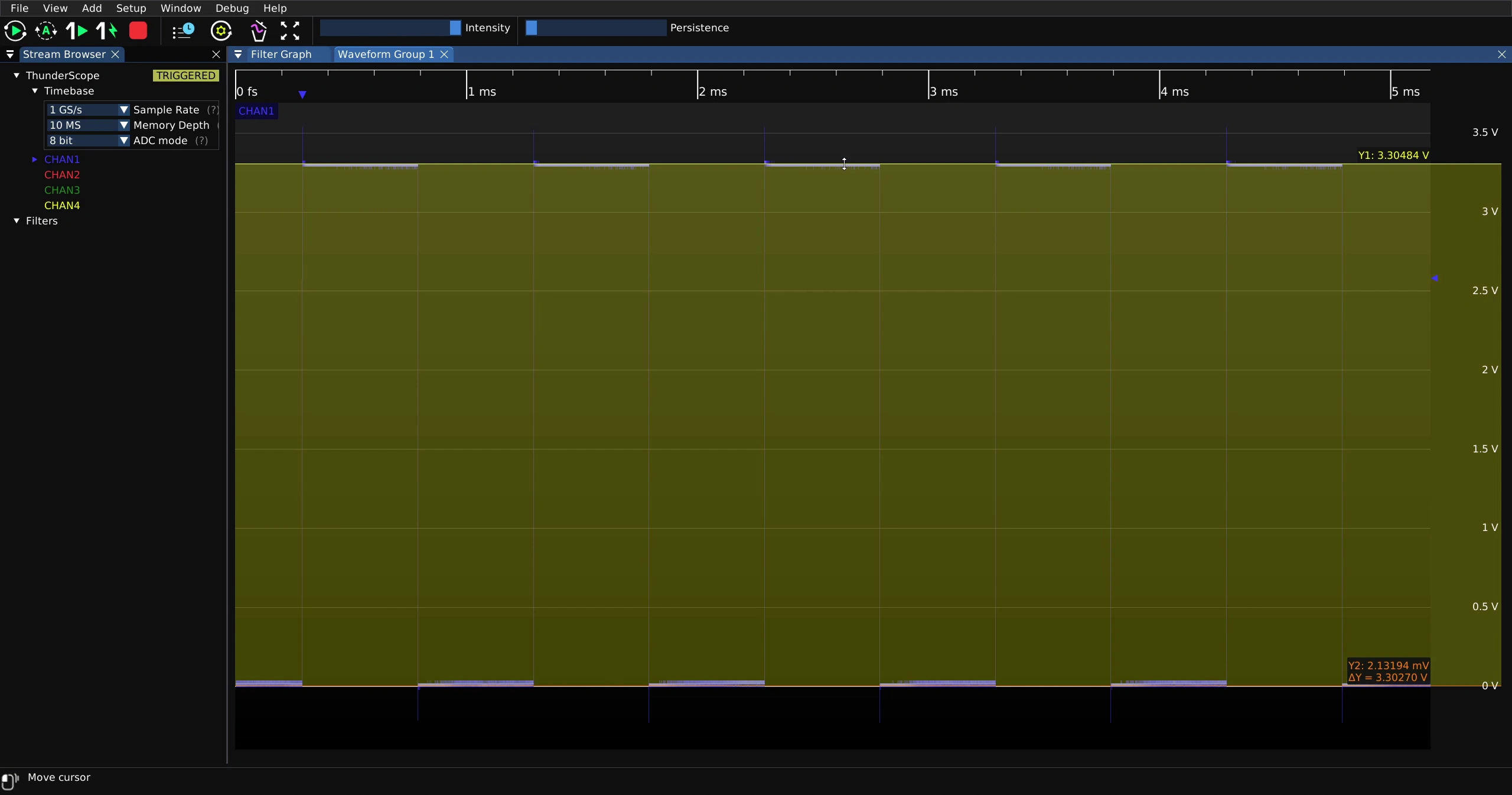Image resolution: width=1512 pixels, height=795 pixels.
Task: Open Stream Browser dock menu icon
Action: [10, 54]
